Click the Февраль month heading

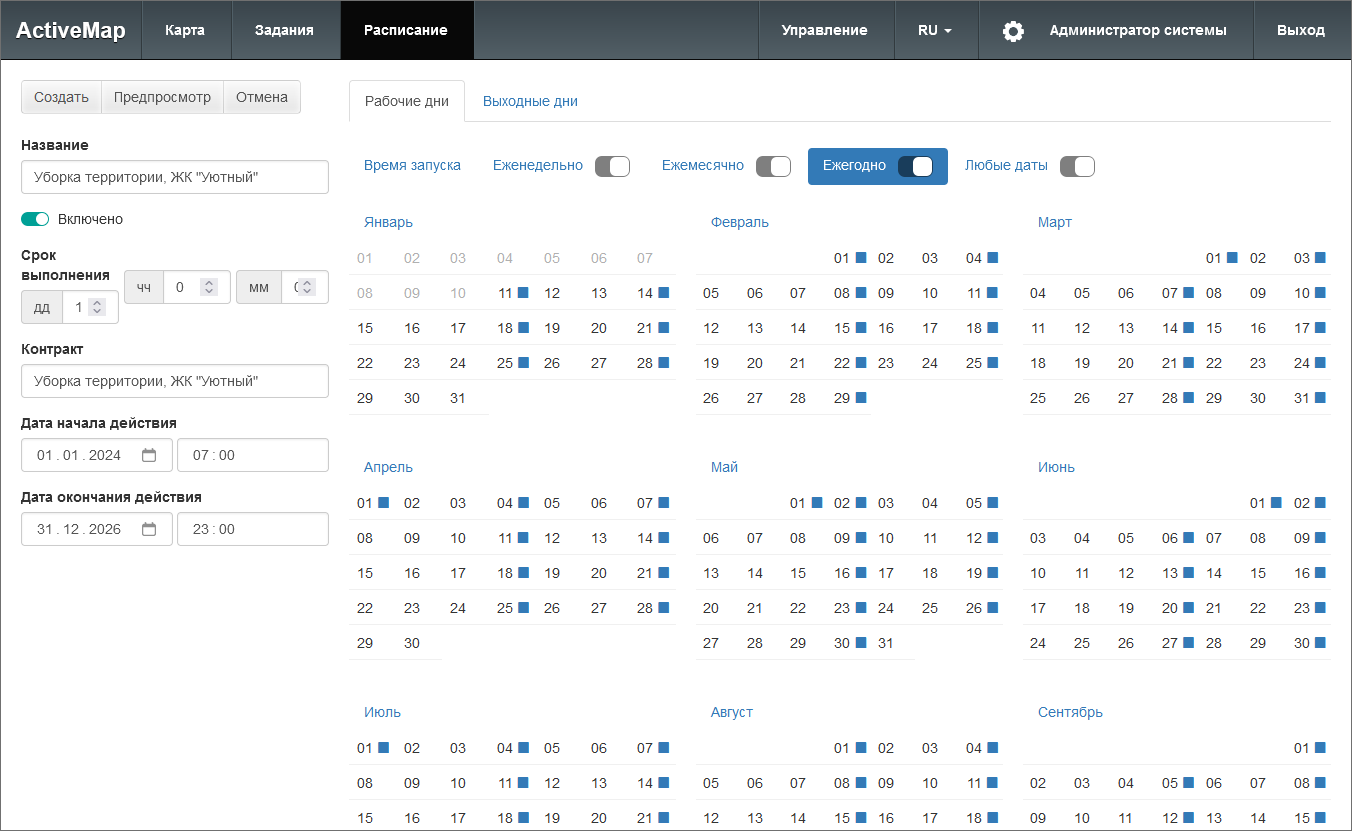740,222
